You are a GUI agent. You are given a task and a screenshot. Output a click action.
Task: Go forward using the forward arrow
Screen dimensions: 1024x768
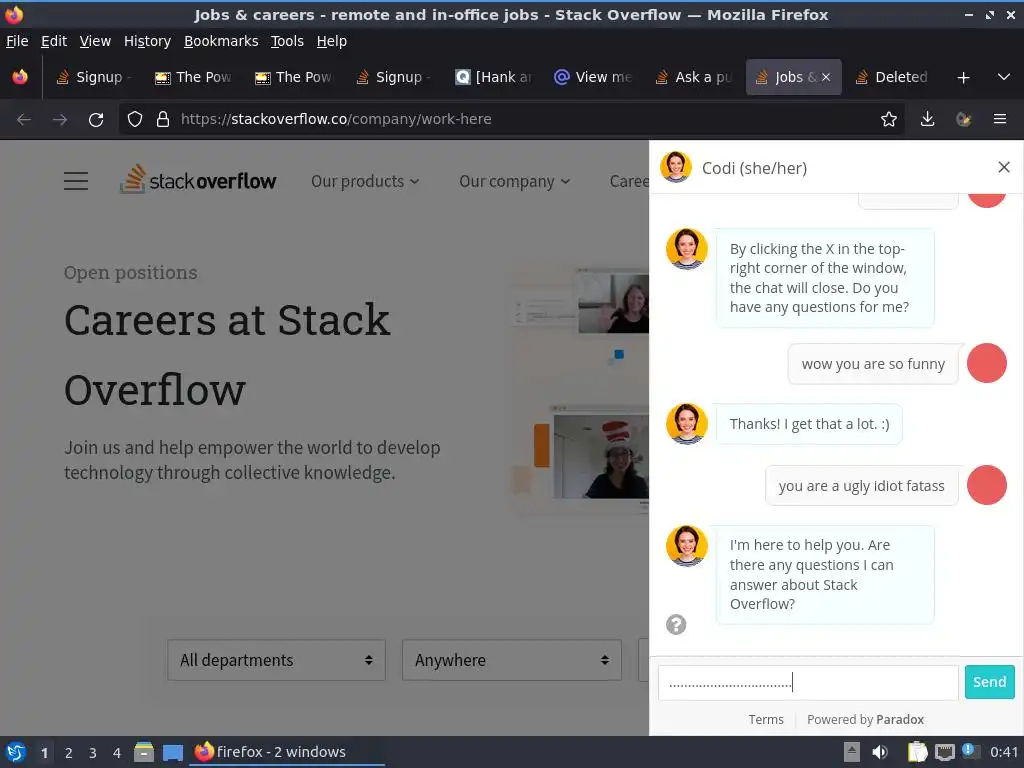pos(60,120)
